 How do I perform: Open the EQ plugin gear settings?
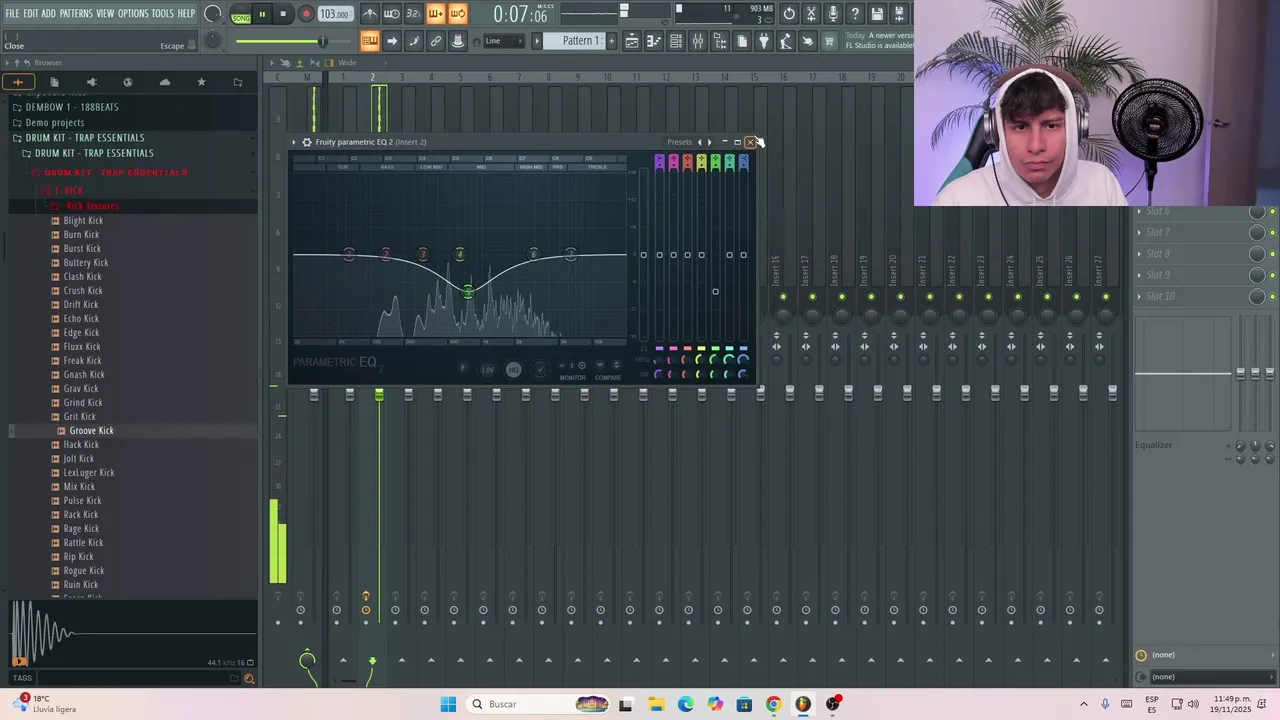click(307, 142)
